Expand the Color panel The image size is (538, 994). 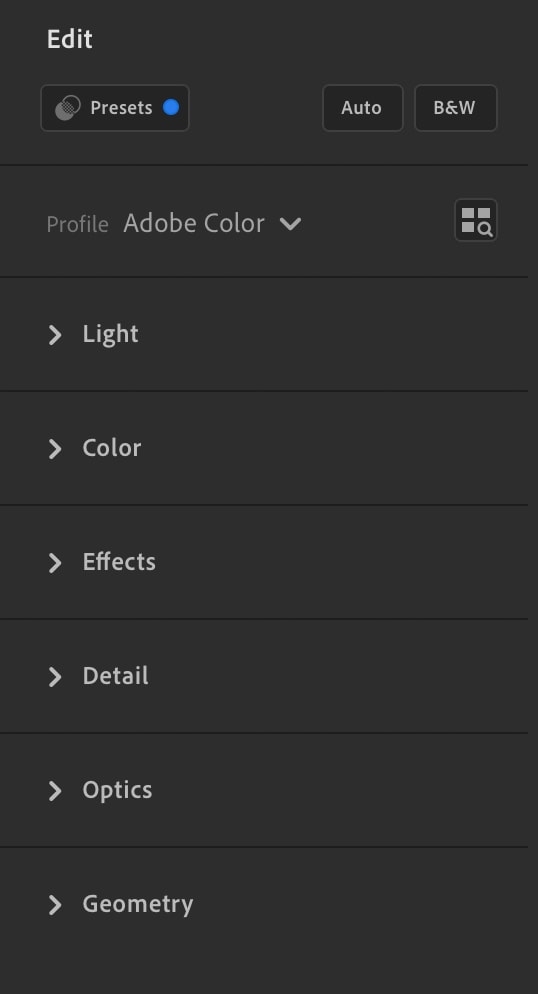264,448
